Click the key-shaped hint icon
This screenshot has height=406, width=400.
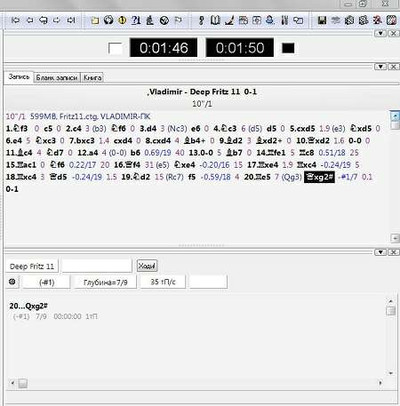[201, 21]
